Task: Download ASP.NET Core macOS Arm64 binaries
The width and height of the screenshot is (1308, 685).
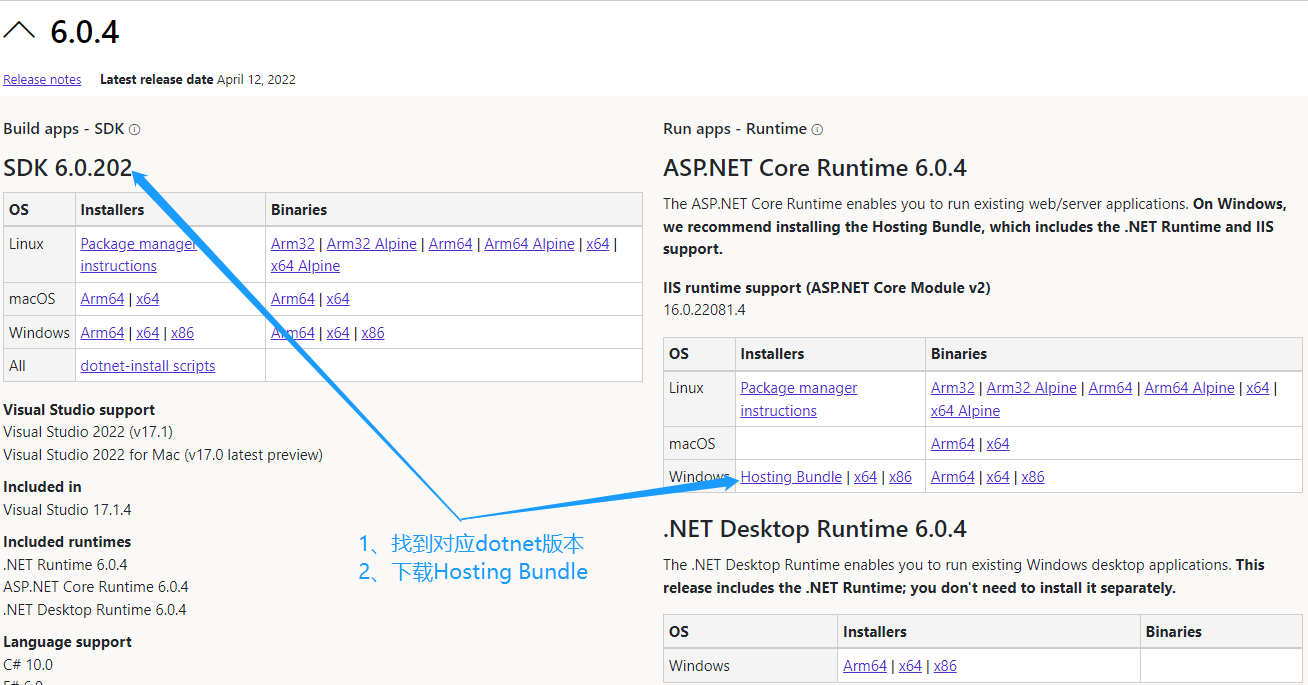Action: pyautogui.click(x=952, y=444)
